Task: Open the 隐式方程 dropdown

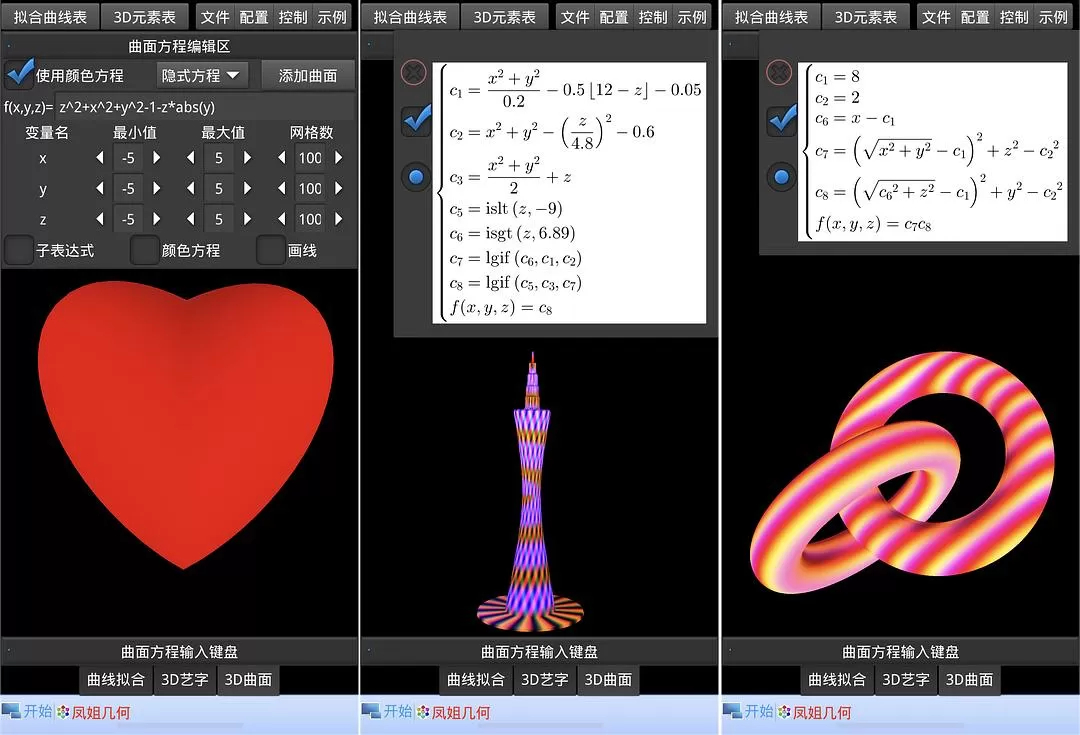Action: click(203, 75)
